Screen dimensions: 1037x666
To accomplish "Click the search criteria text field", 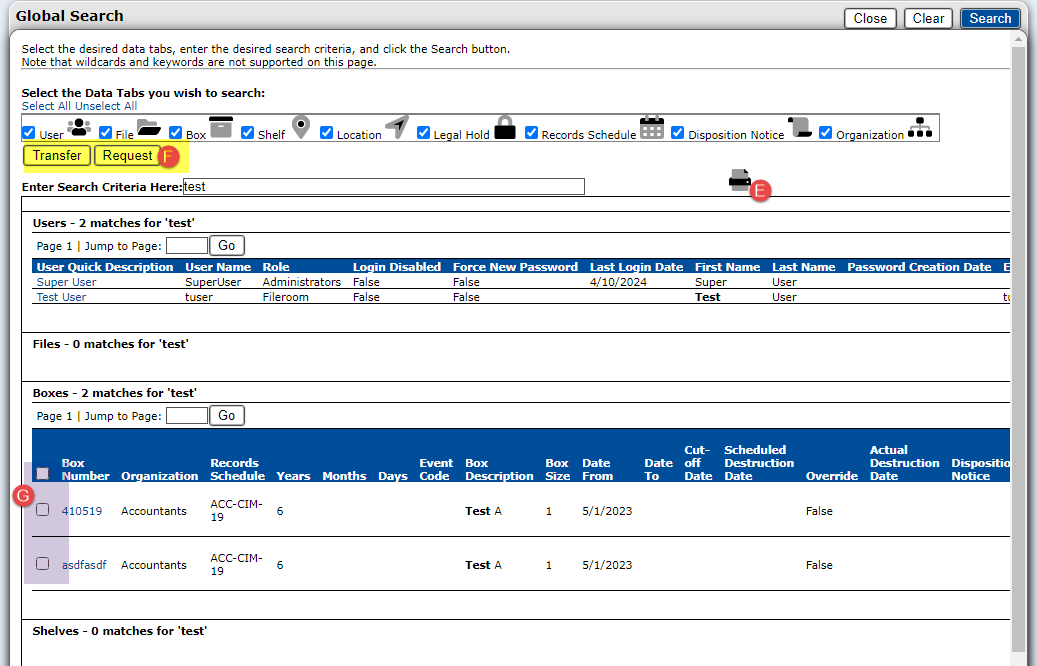I will click(383, 186).
